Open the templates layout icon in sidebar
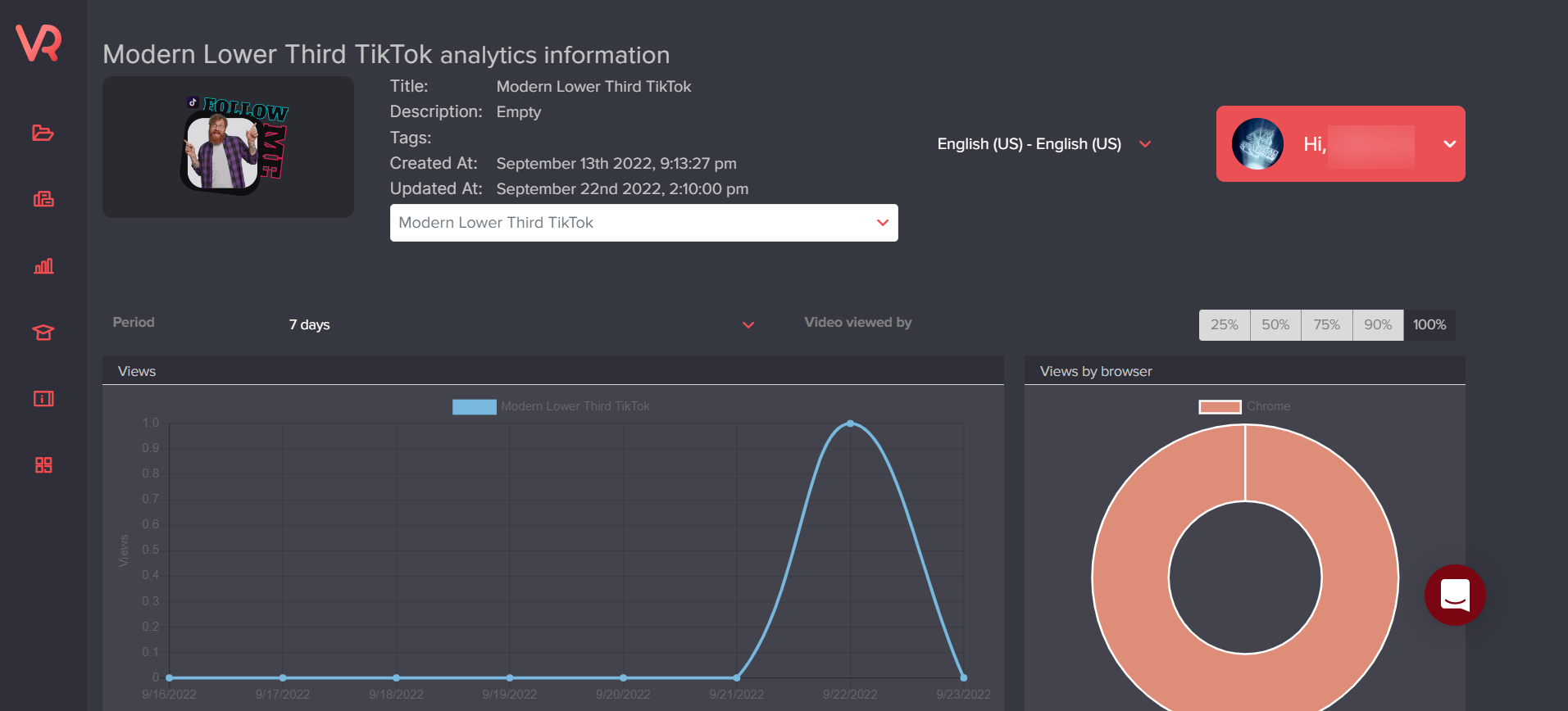1568x711 pixels. pos(43,199)
